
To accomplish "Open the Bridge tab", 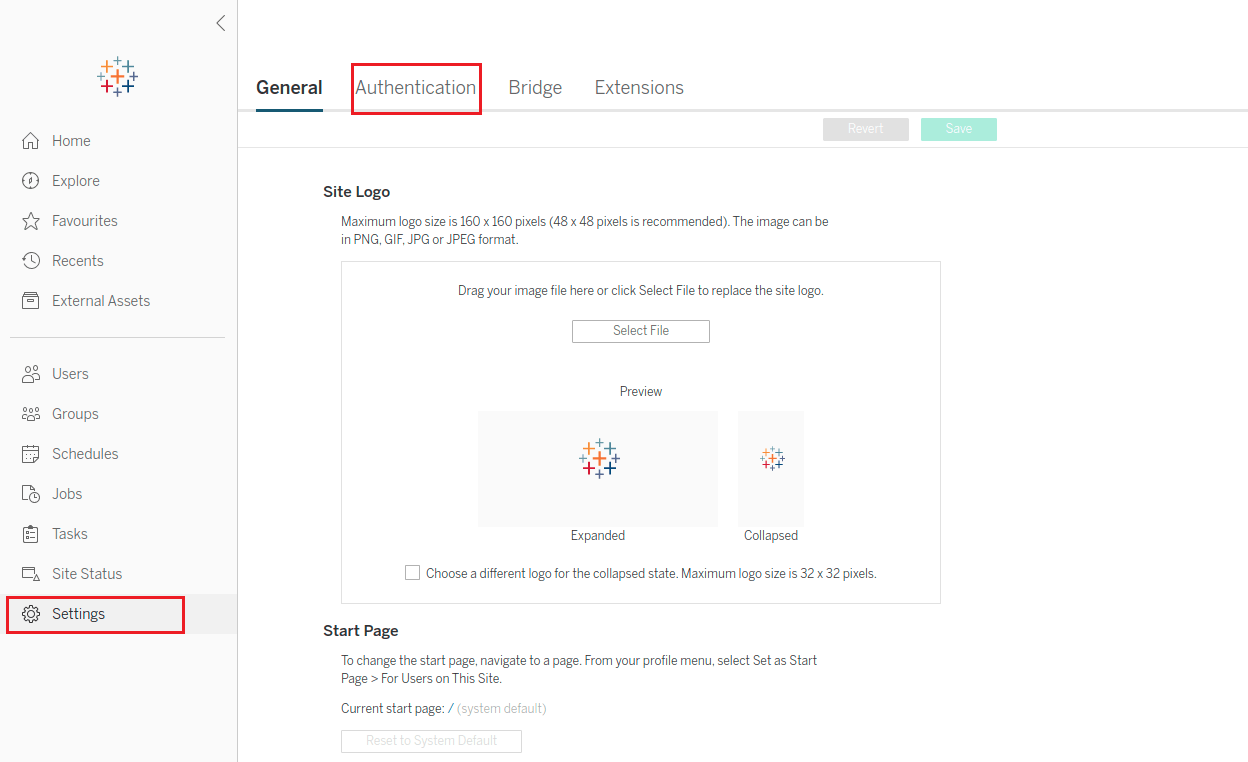I will pos(535,88).
